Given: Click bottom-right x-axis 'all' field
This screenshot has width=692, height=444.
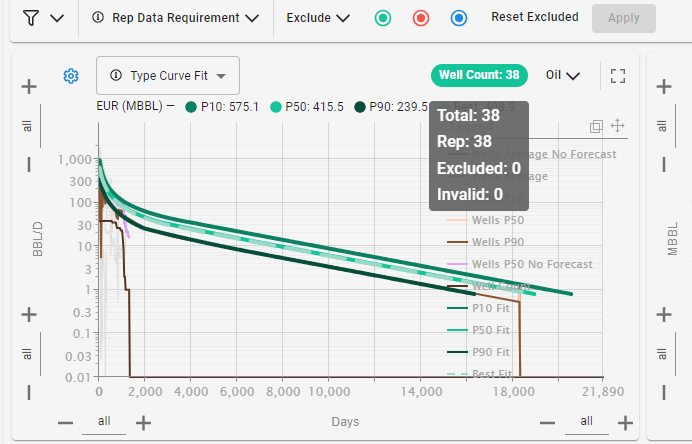Looking at the screenshot, I should tap(587, 421).
